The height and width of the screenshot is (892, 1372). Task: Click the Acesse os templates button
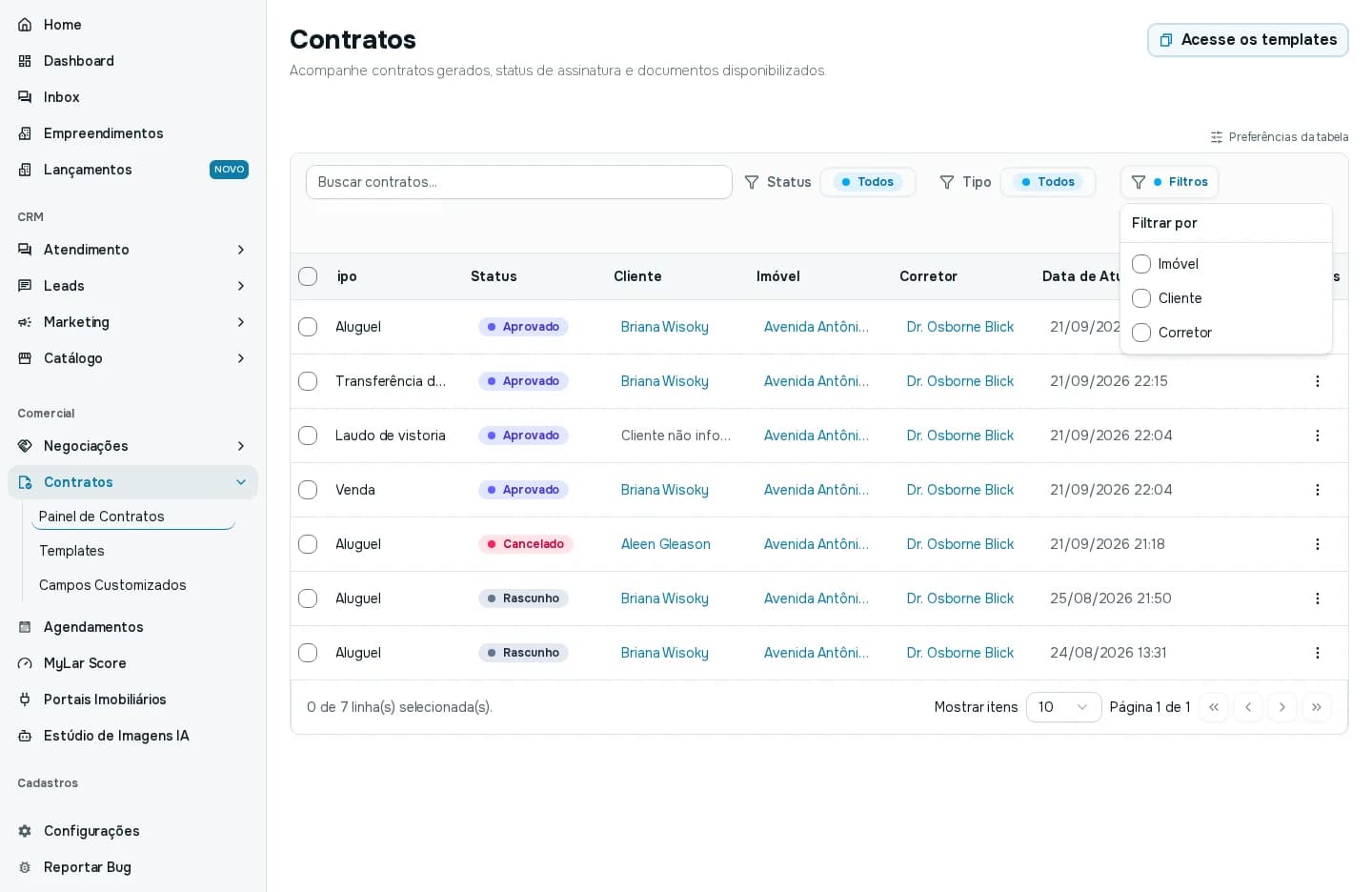1248,40
